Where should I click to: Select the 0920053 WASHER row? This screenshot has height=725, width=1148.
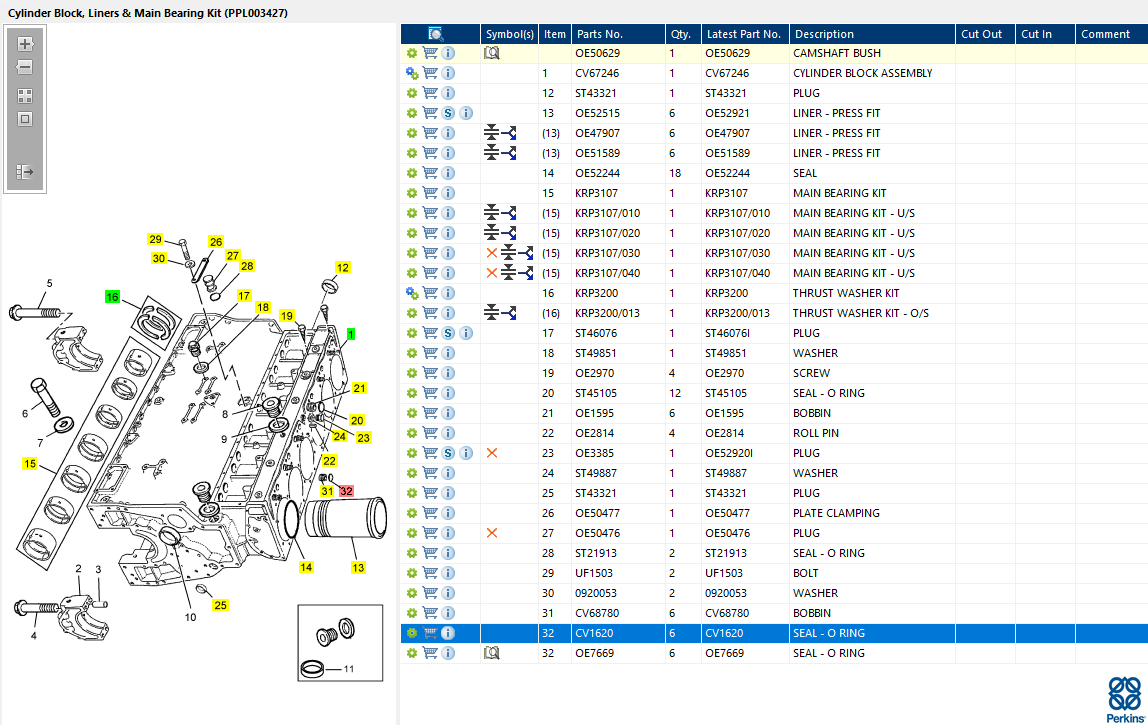[x=774, y=593]
